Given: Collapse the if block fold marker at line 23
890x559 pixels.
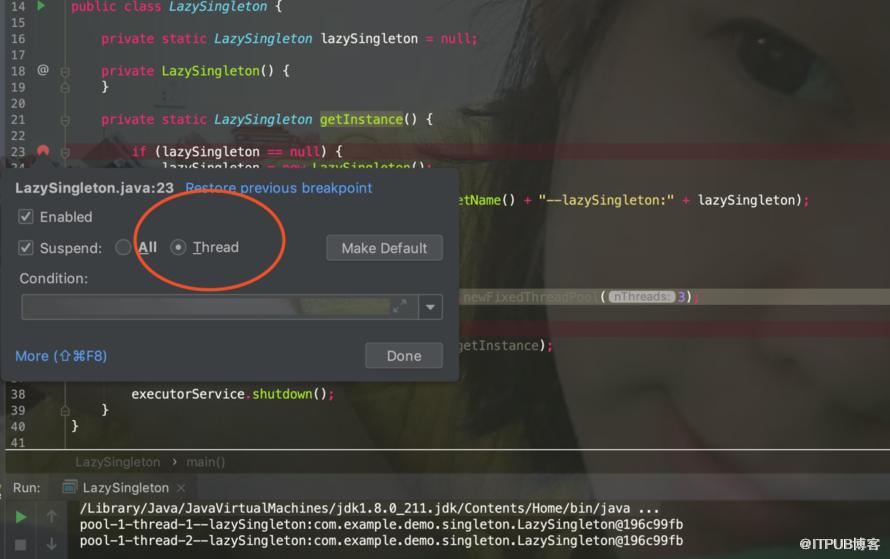Looking at the screenshot, I should click(65, 152).
